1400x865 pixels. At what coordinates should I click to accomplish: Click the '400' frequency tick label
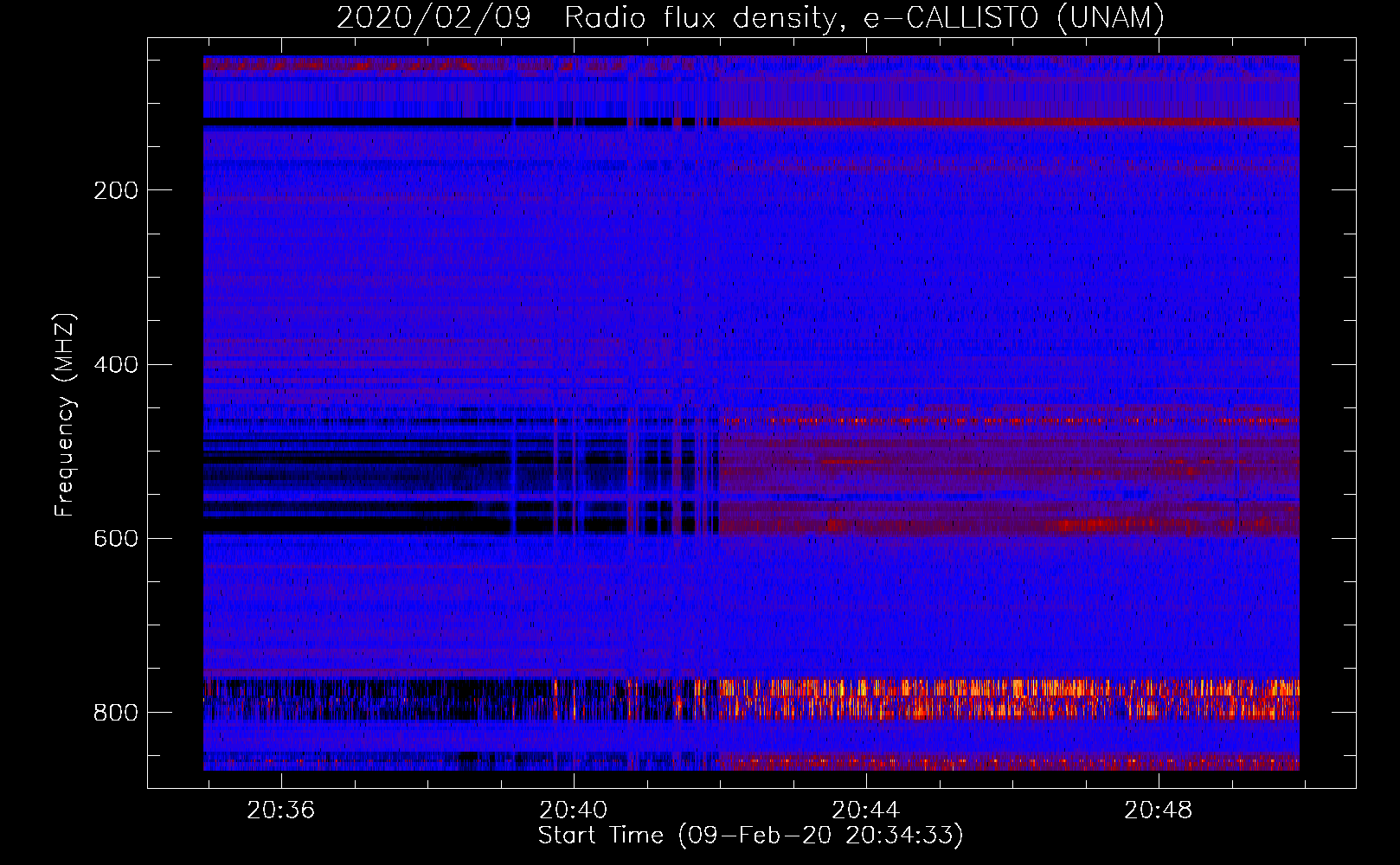coord(116,364)
